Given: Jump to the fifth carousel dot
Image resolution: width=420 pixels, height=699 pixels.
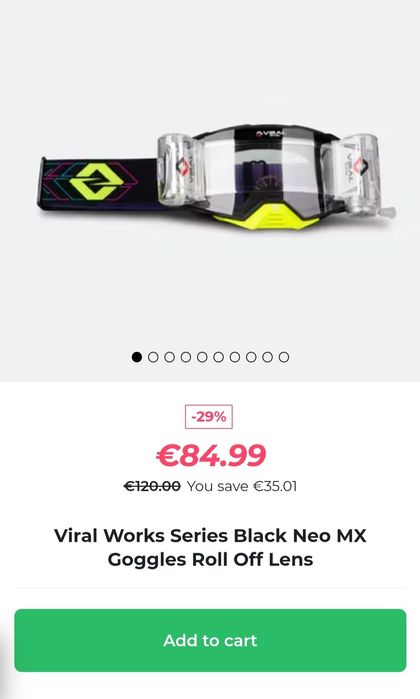Looking at the screenshot, I should 202,357.
